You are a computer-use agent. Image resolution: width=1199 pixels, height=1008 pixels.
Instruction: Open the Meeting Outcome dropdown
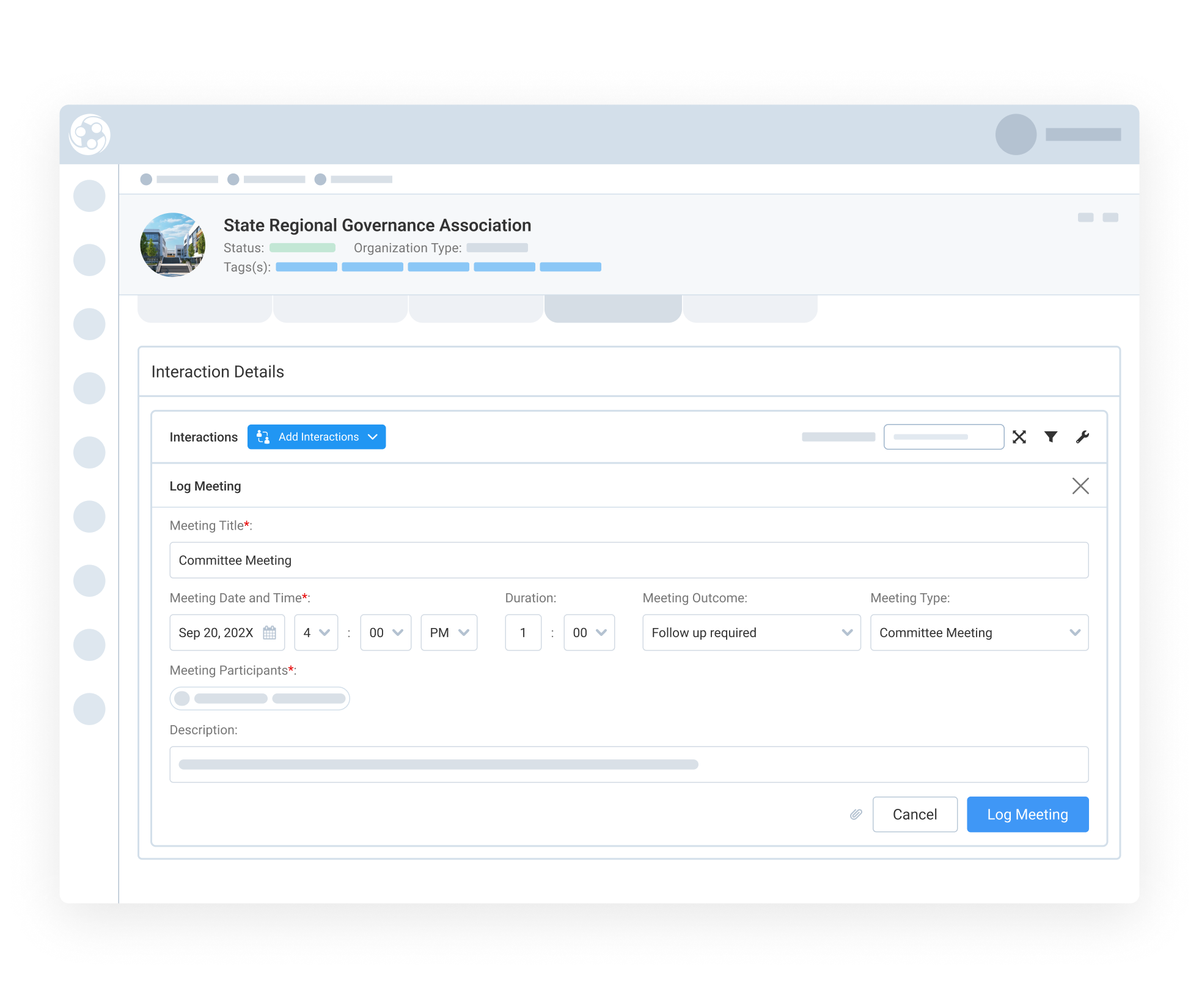click(751, 632)
